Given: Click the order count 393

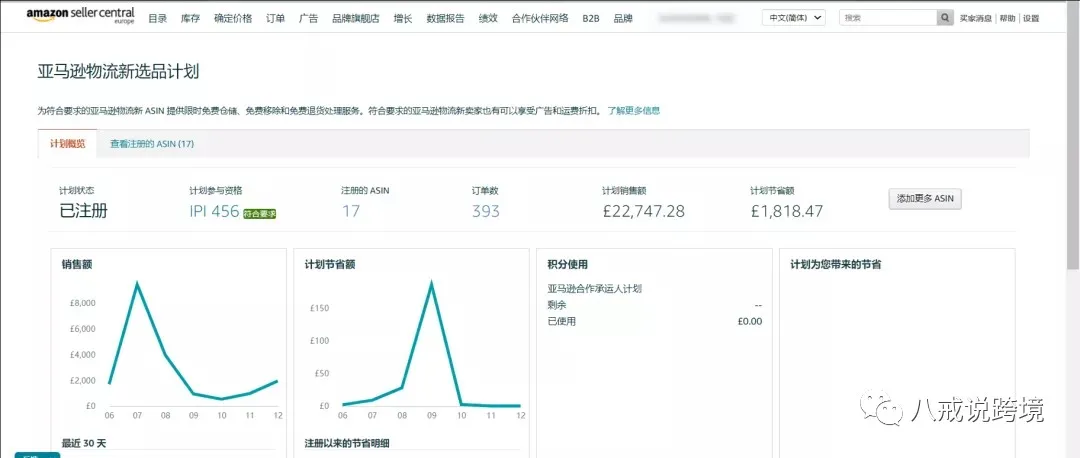Looking at the screenshot, I should click(486, 211).
